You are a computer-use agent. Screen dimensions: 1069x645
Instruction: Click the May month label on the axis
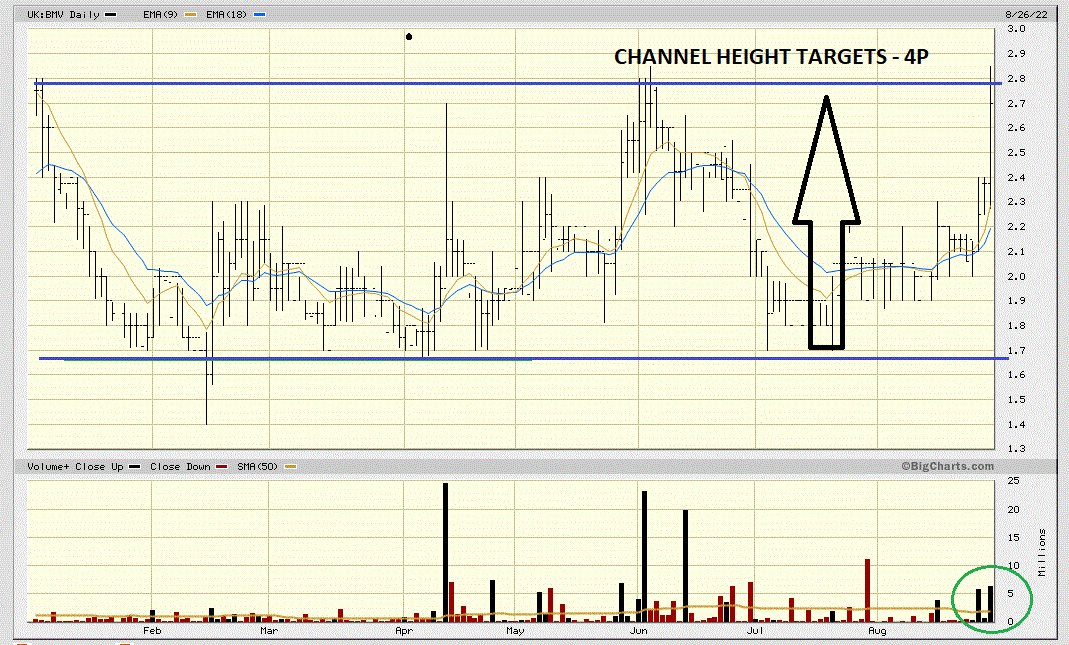click(515, 631)
